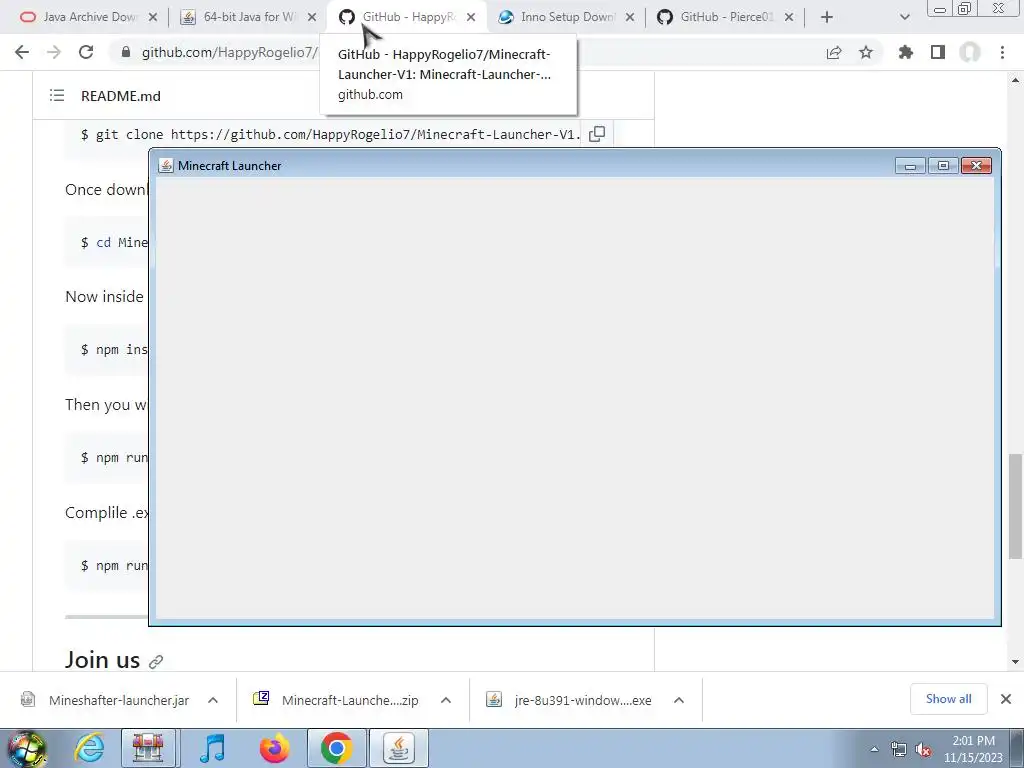Launch Internet Explorer from taskbar
Viewport: 1024px width, 768px height.
coord(89,748)
